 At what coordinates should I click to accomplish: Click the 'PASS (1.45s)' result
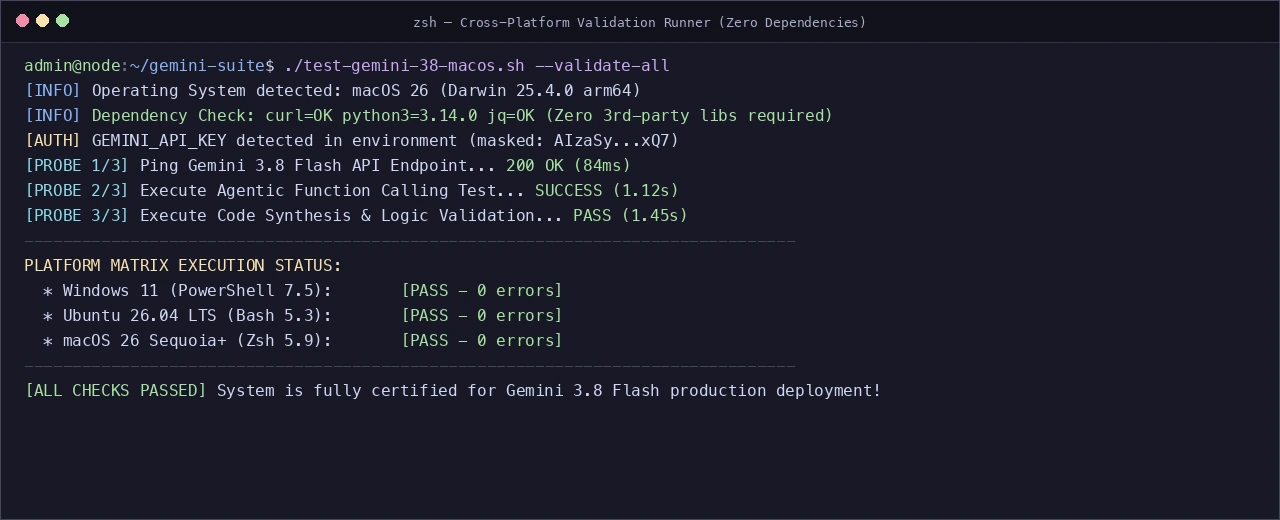pyautogui.click(x=631, y=216)
